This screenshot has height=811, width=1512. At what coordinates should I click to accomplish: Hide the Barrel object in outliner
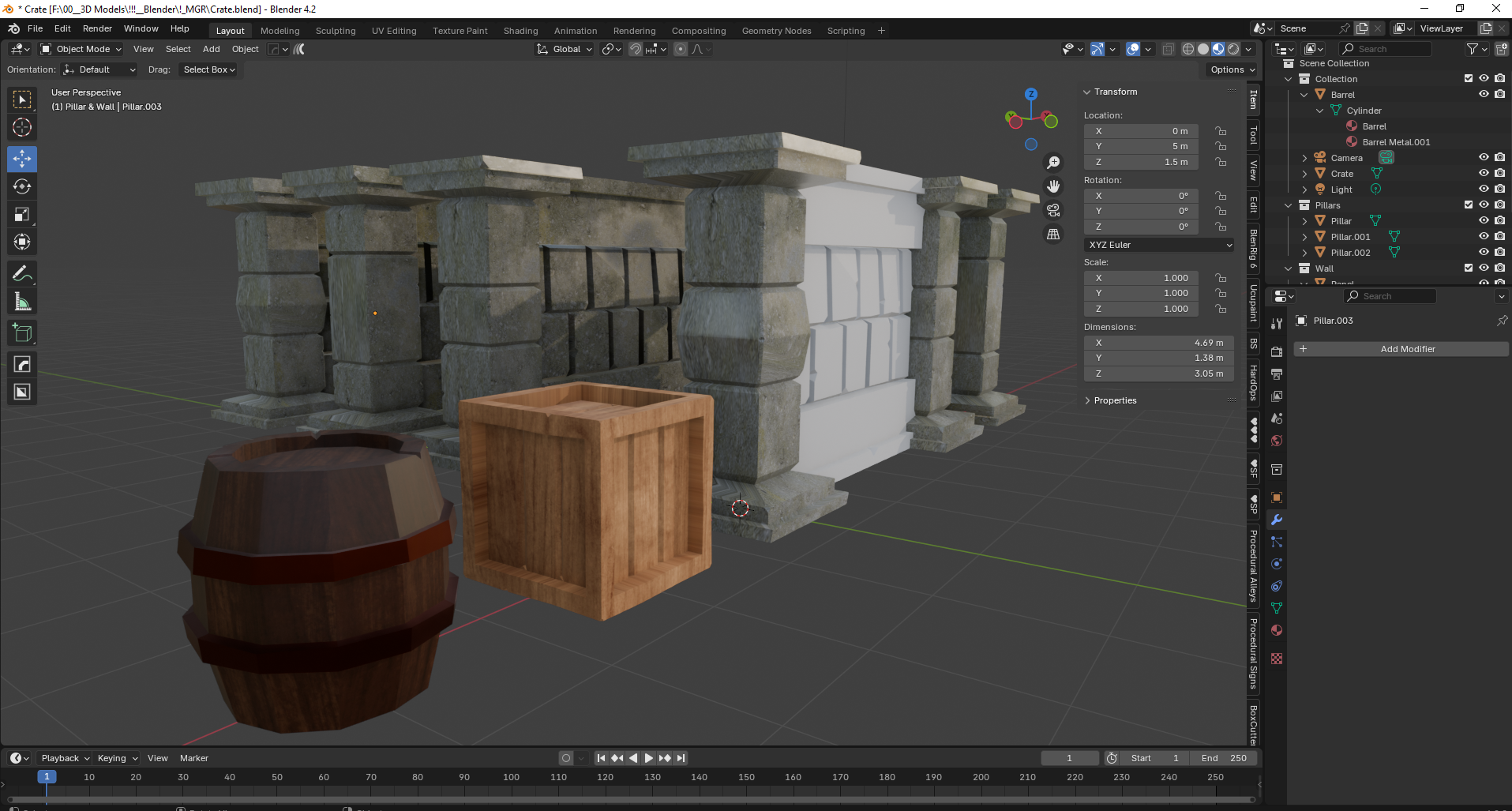click(1484, 94)
